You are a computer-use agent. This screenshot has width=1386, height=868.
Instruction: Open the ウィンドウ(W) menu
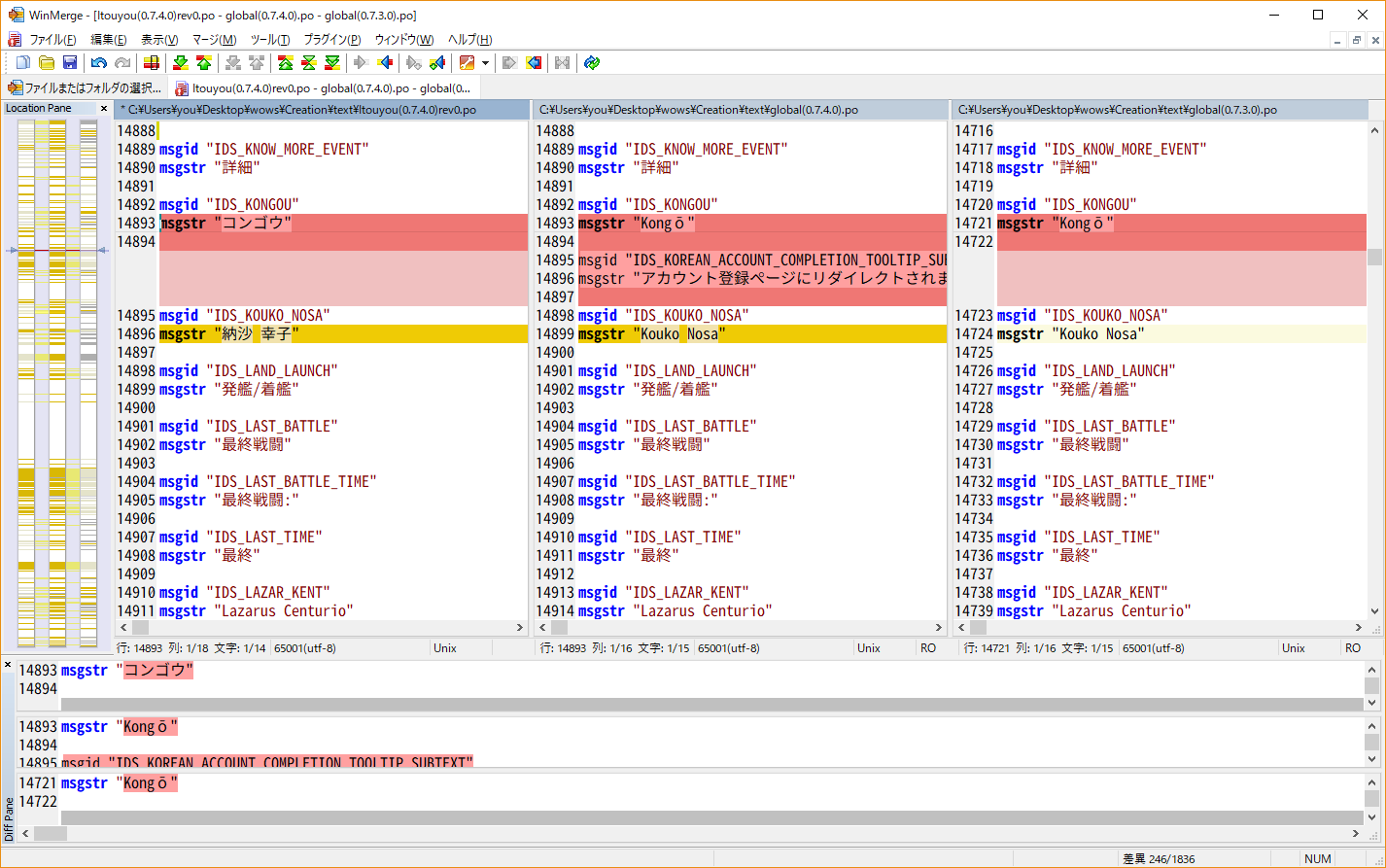(x=404, y=40)
